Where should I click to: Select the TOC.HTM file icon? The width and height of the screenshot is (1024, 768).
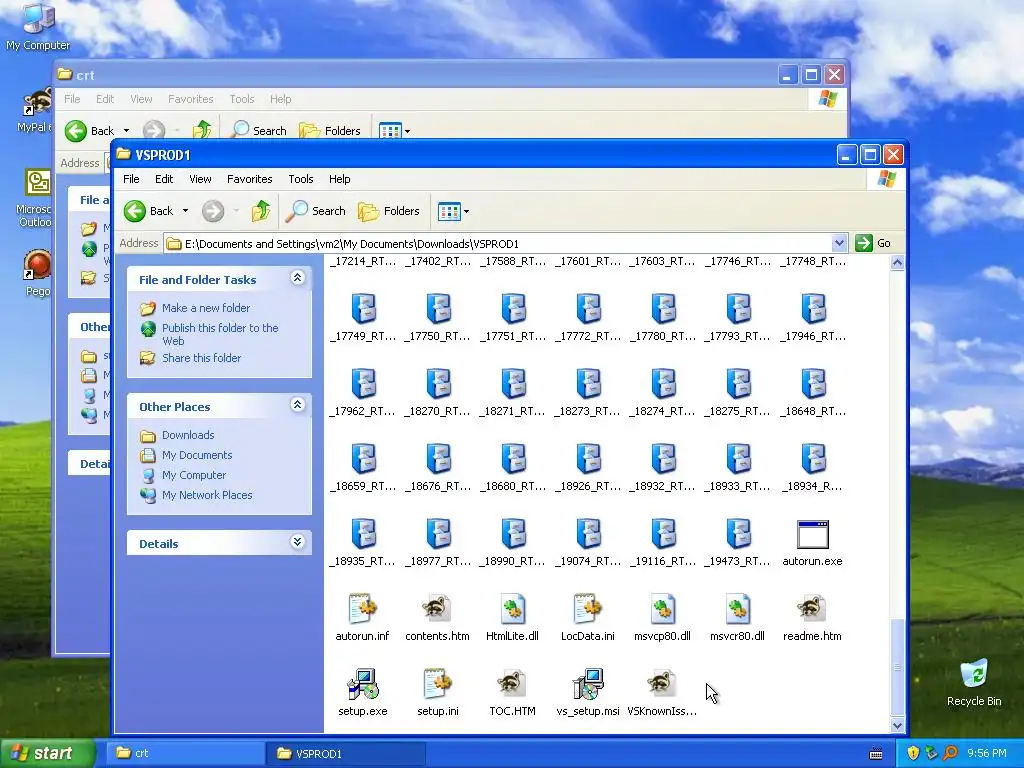pos(512,683)
